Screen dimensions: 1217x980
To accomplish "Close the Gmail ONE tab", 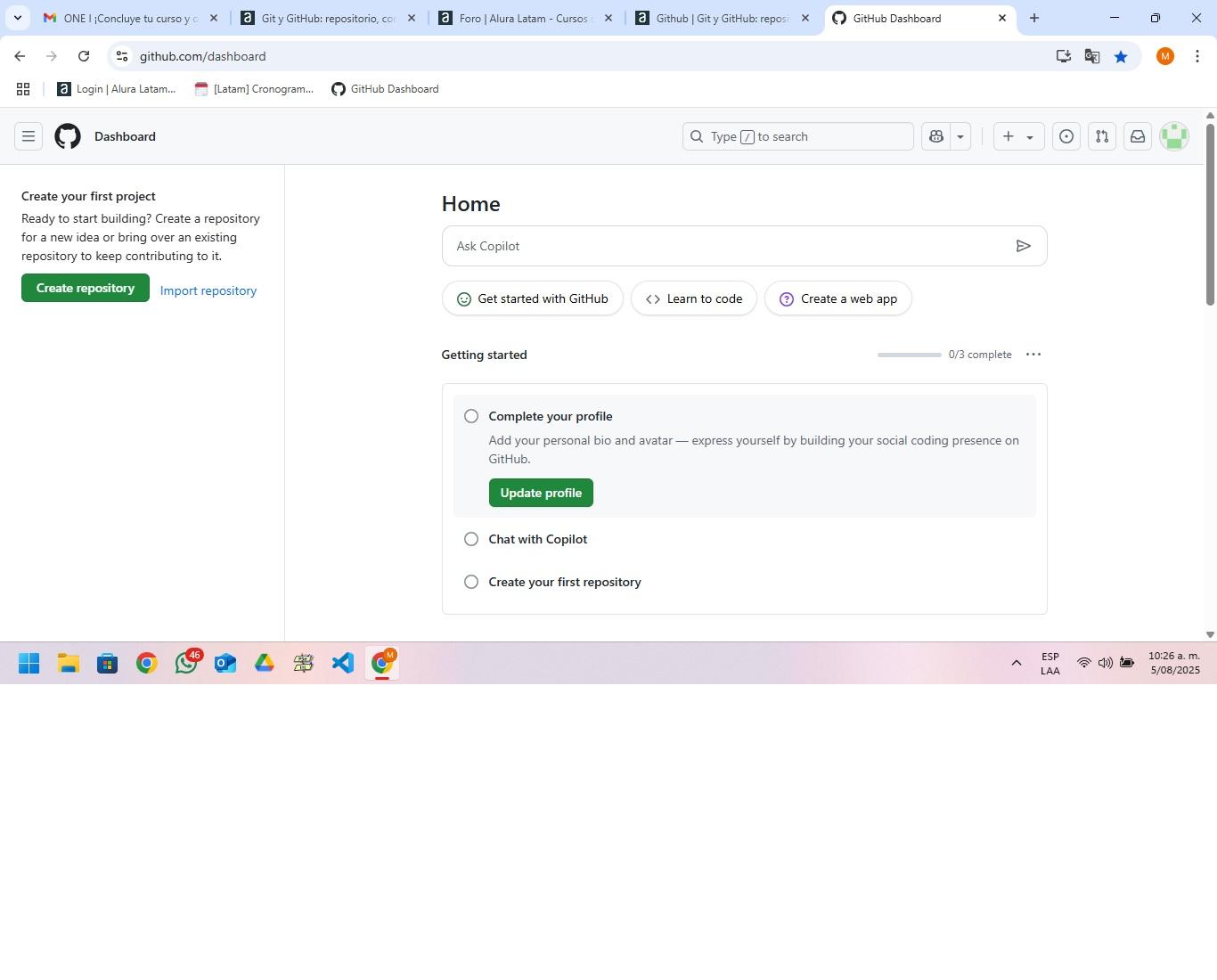I will (x=213, y=18).
